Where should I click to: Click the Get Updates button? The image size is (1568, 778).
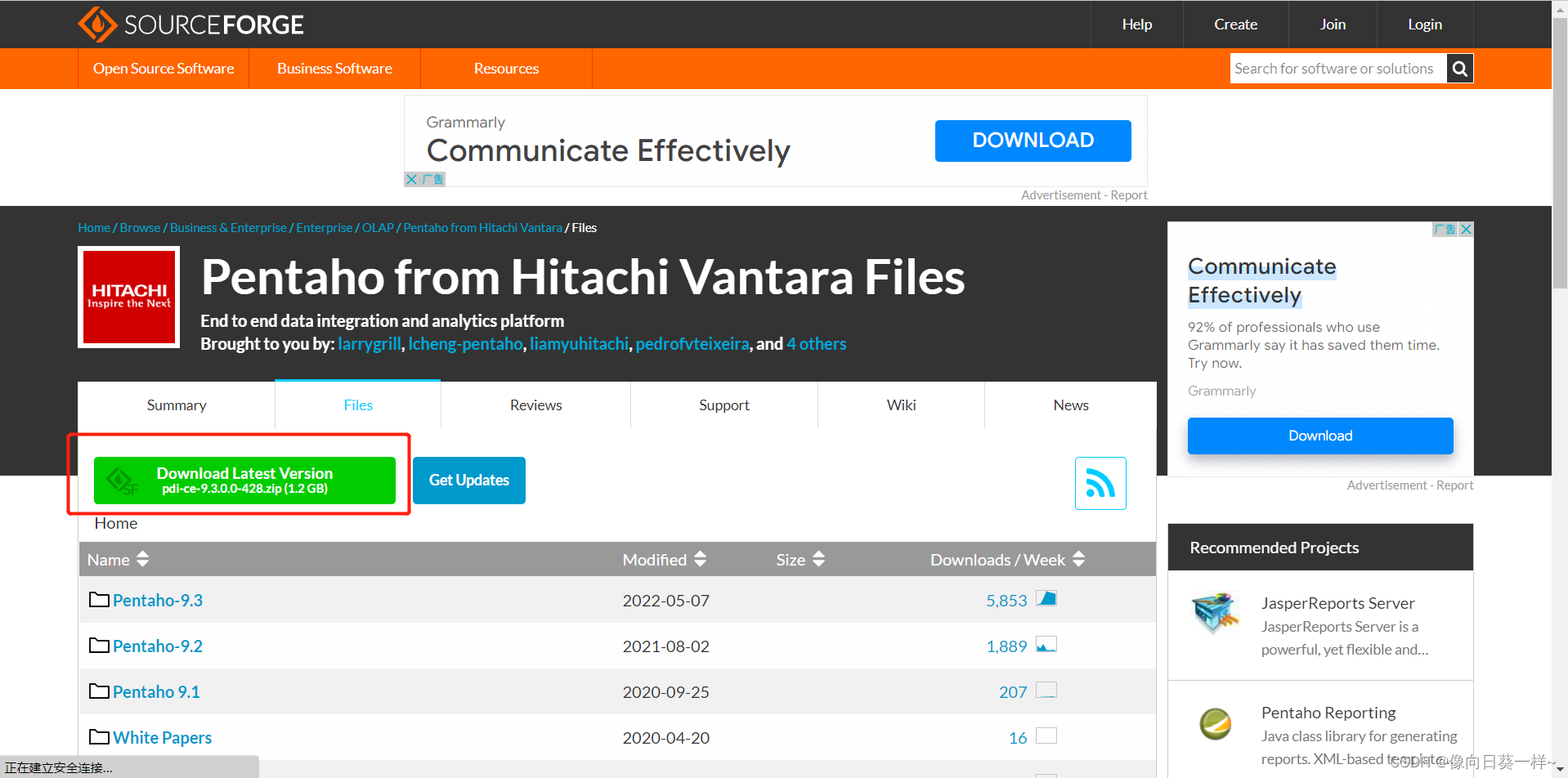[469, 481]
